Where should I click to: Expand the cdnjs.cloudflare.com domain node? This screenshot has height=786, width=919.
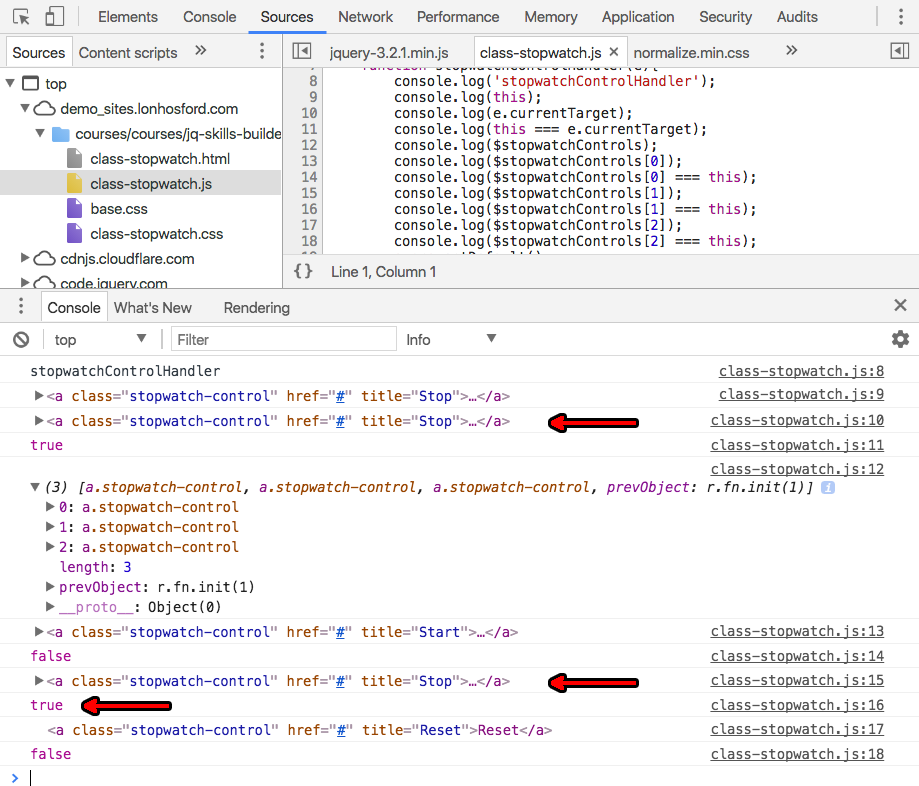(x=25, y=258)
